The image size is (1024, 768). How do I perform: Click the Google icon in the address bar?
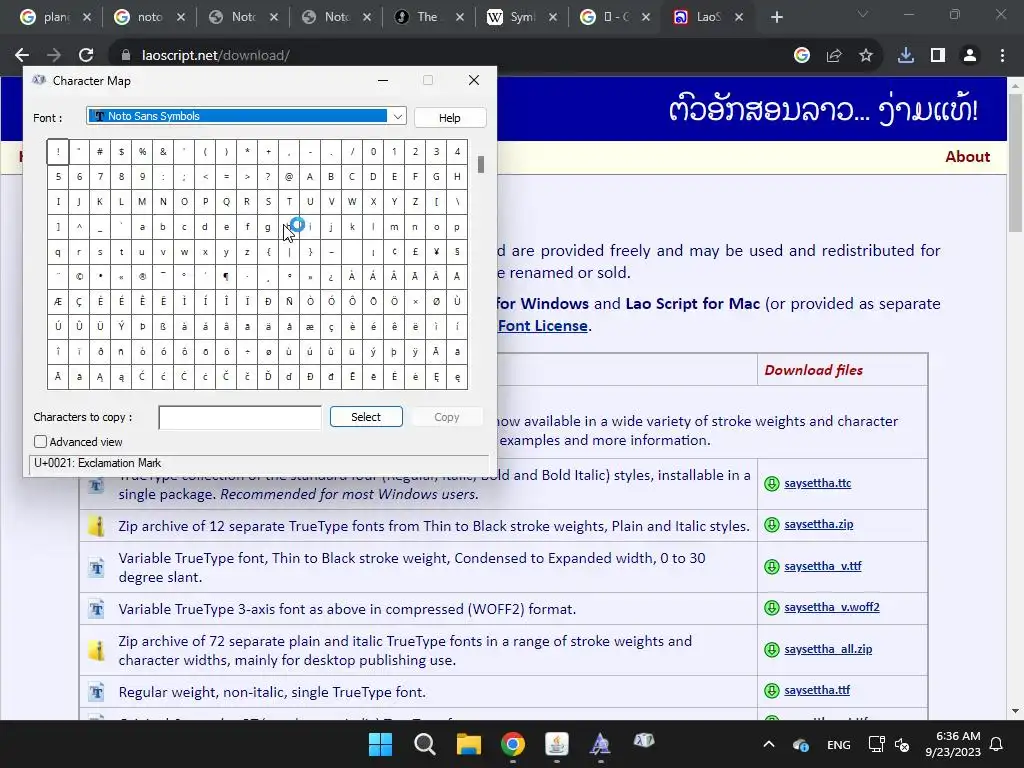coord(802,56)
